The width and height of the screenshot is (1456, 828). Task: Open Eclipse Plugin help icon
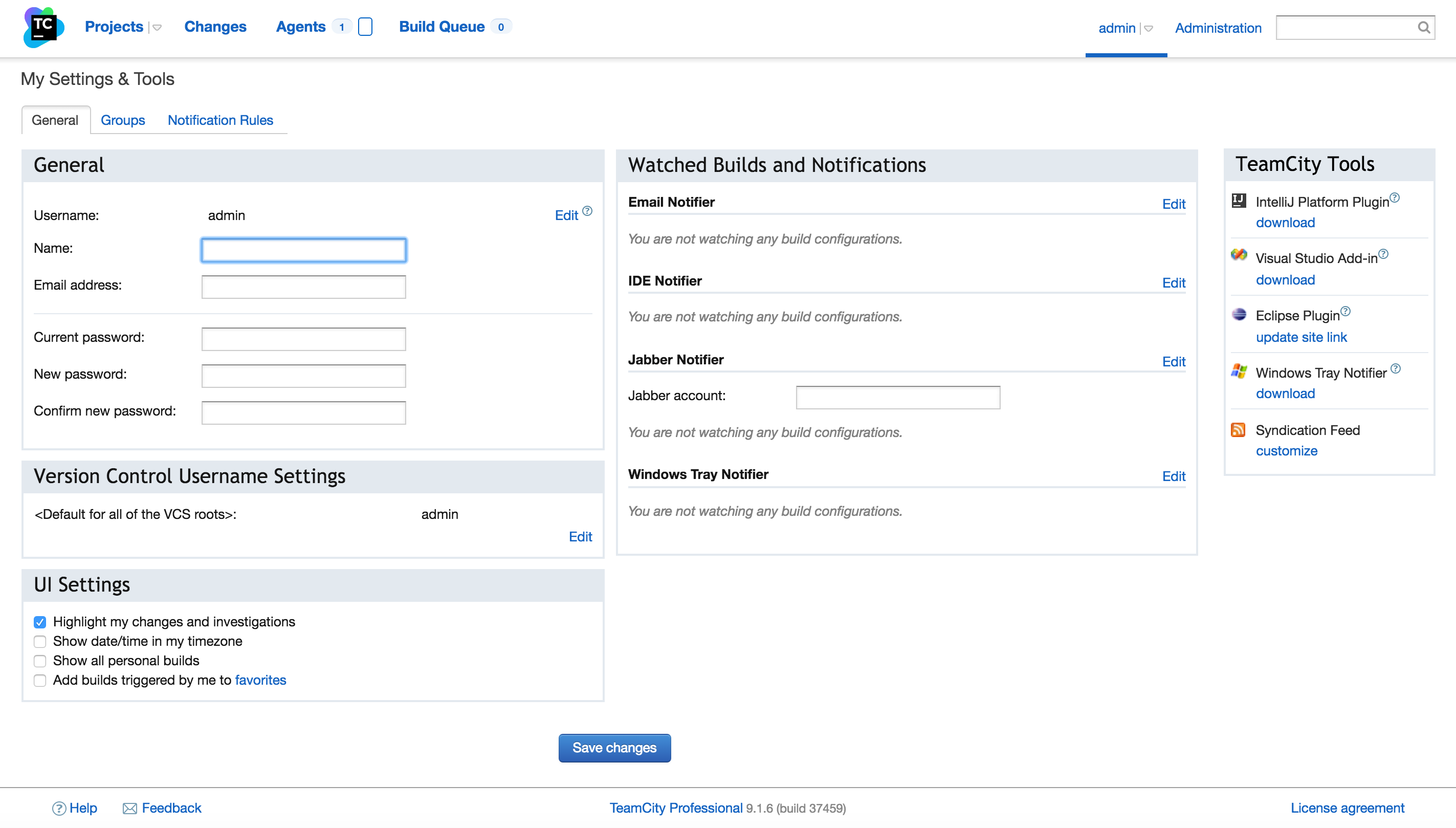click(1345, 311)
